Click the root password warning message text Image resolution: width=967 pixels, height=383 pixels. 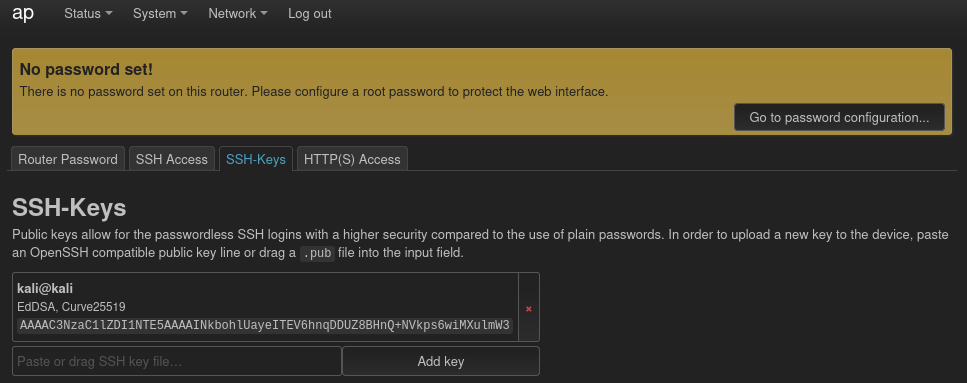click(x=314, y=92)
